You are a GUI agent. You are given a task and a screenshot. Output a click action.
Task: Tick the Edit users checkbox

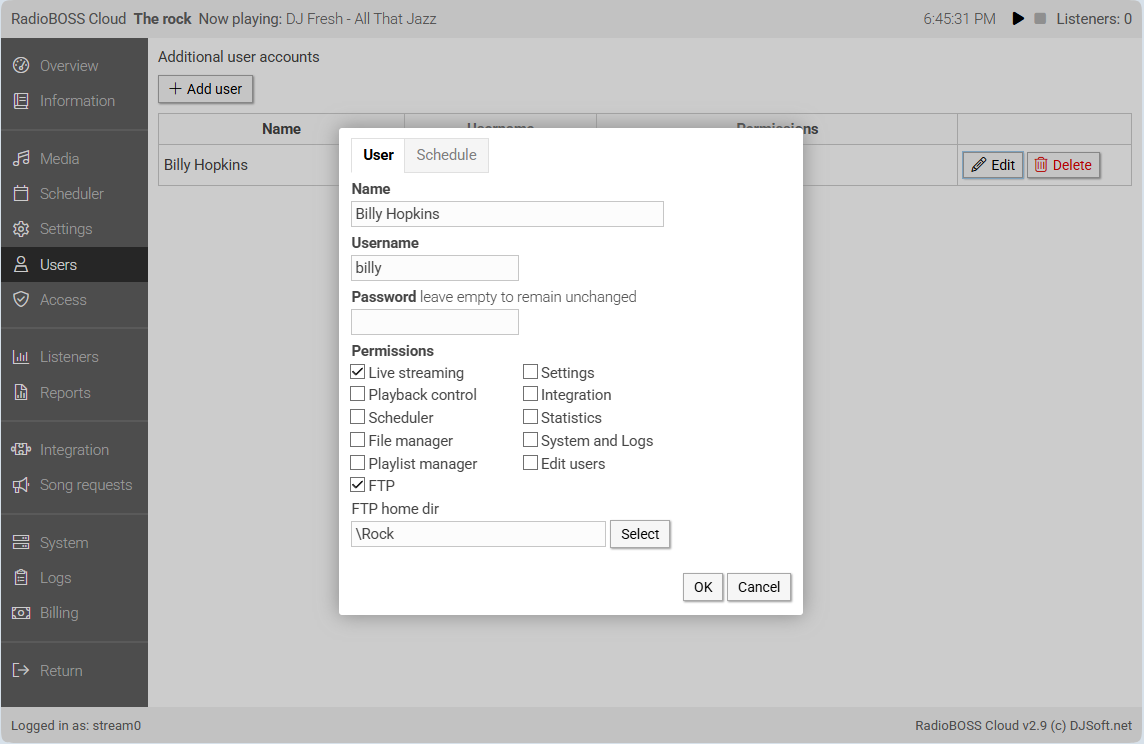(x=531, y=463)
